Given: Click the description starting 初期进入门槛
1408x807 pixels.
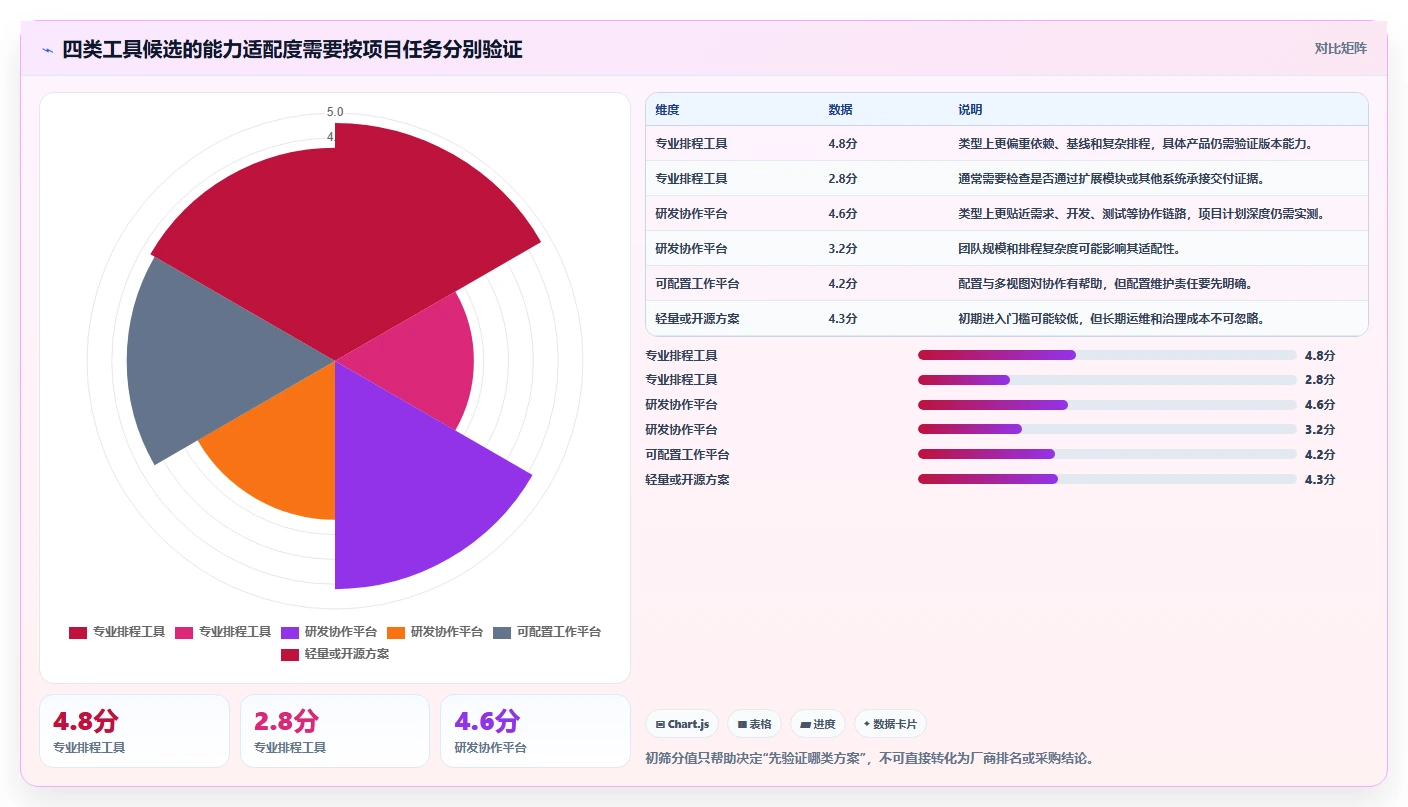Looking at the screenshot, I should 1111,319.
